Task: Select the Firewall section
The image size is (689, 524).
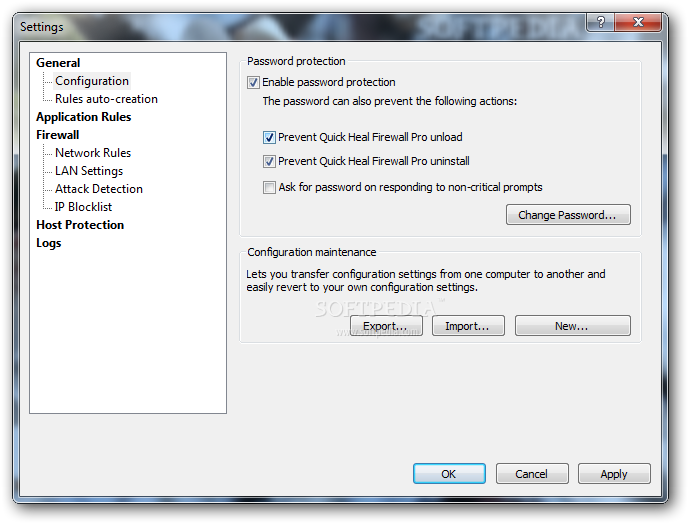Action: pos(58,135)
